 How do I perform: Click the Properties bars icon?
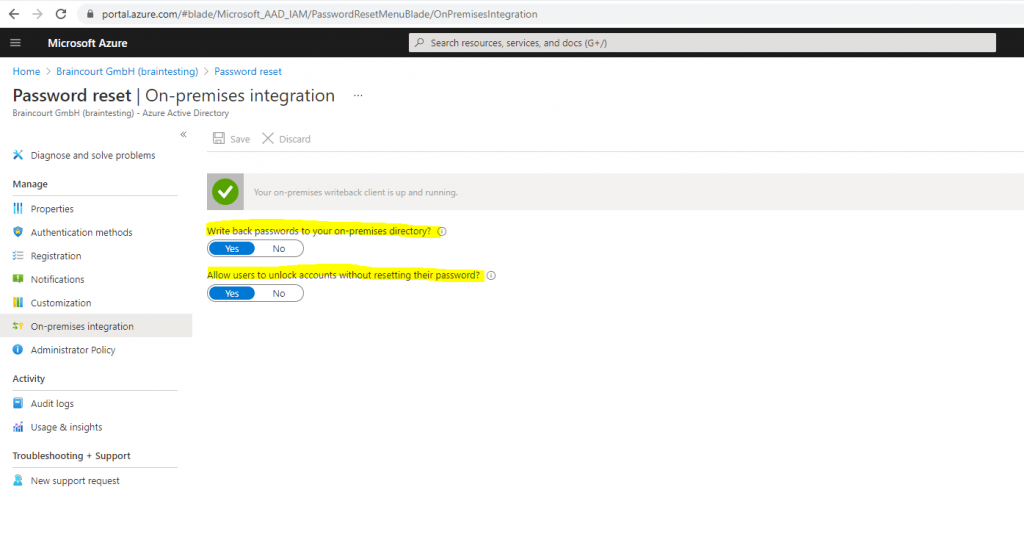click(x=18, y=208)
